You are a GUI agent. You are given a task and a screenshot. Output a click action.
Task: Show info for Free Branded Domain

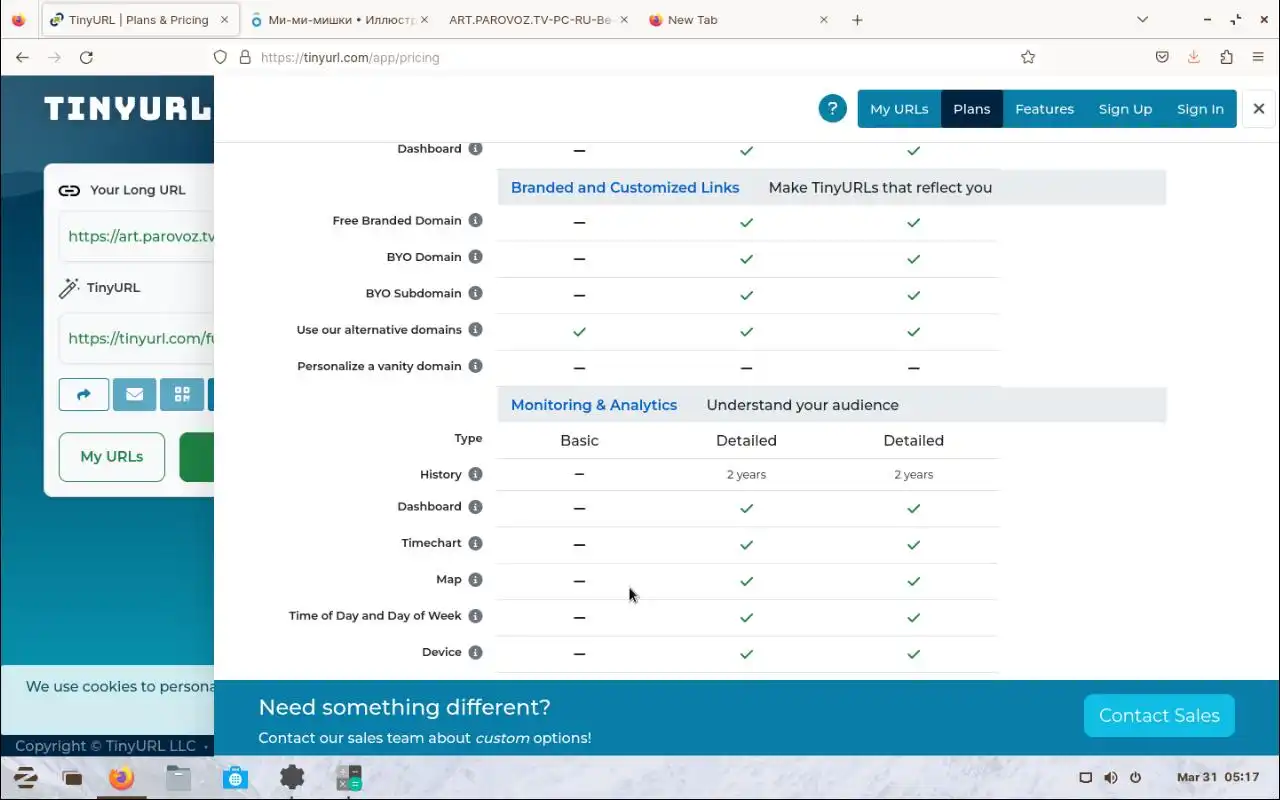(x=476, y=221)
